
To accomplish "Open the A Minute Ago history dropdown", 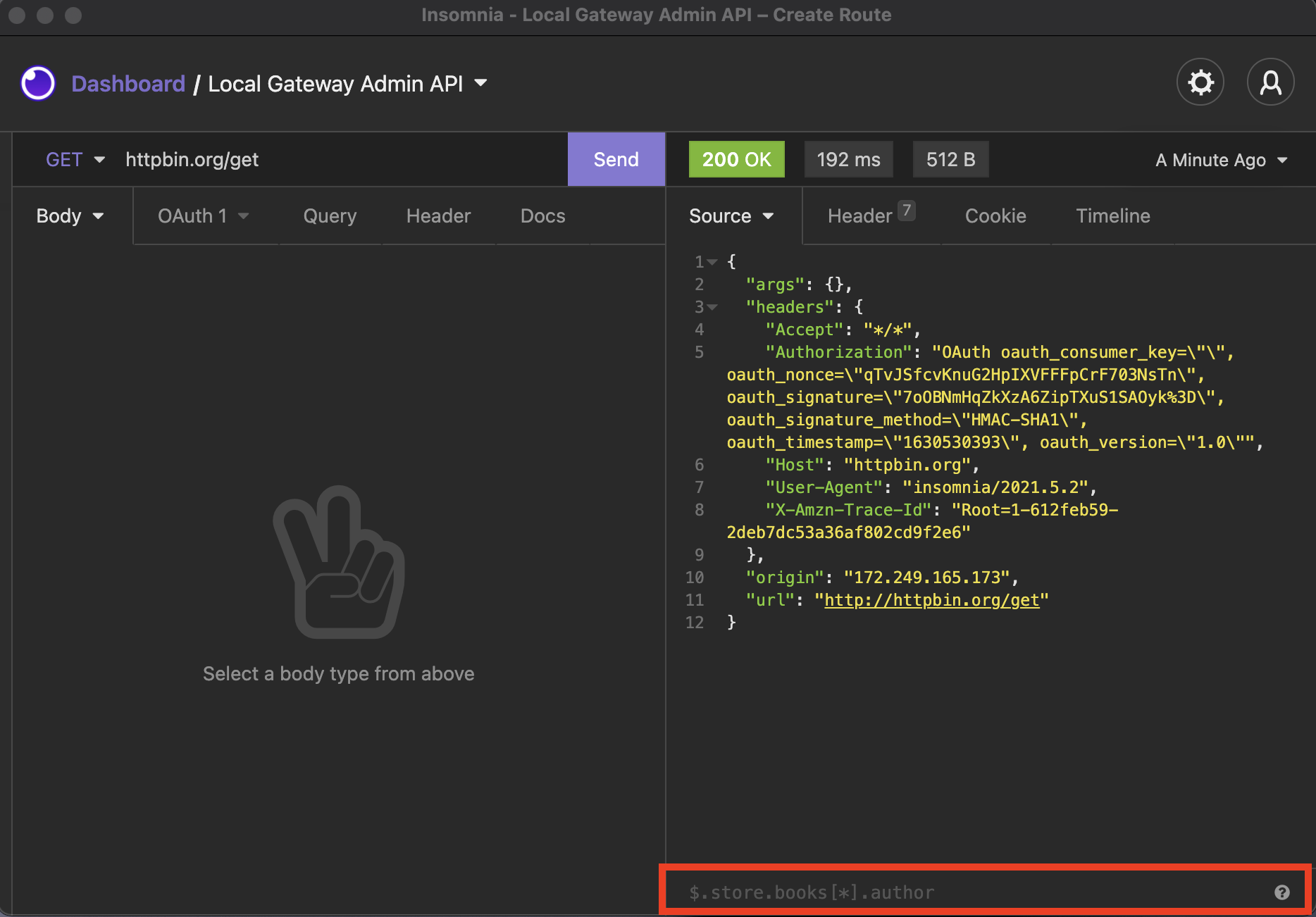I will click(1222, 161).
